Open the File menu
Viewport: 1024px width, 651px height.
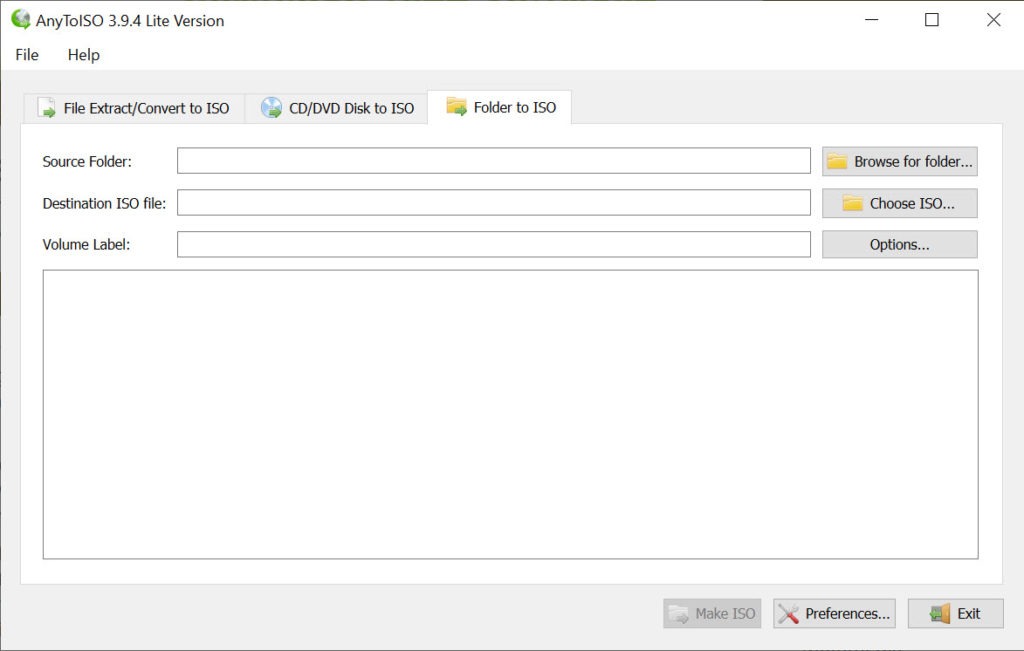point(27,55)
